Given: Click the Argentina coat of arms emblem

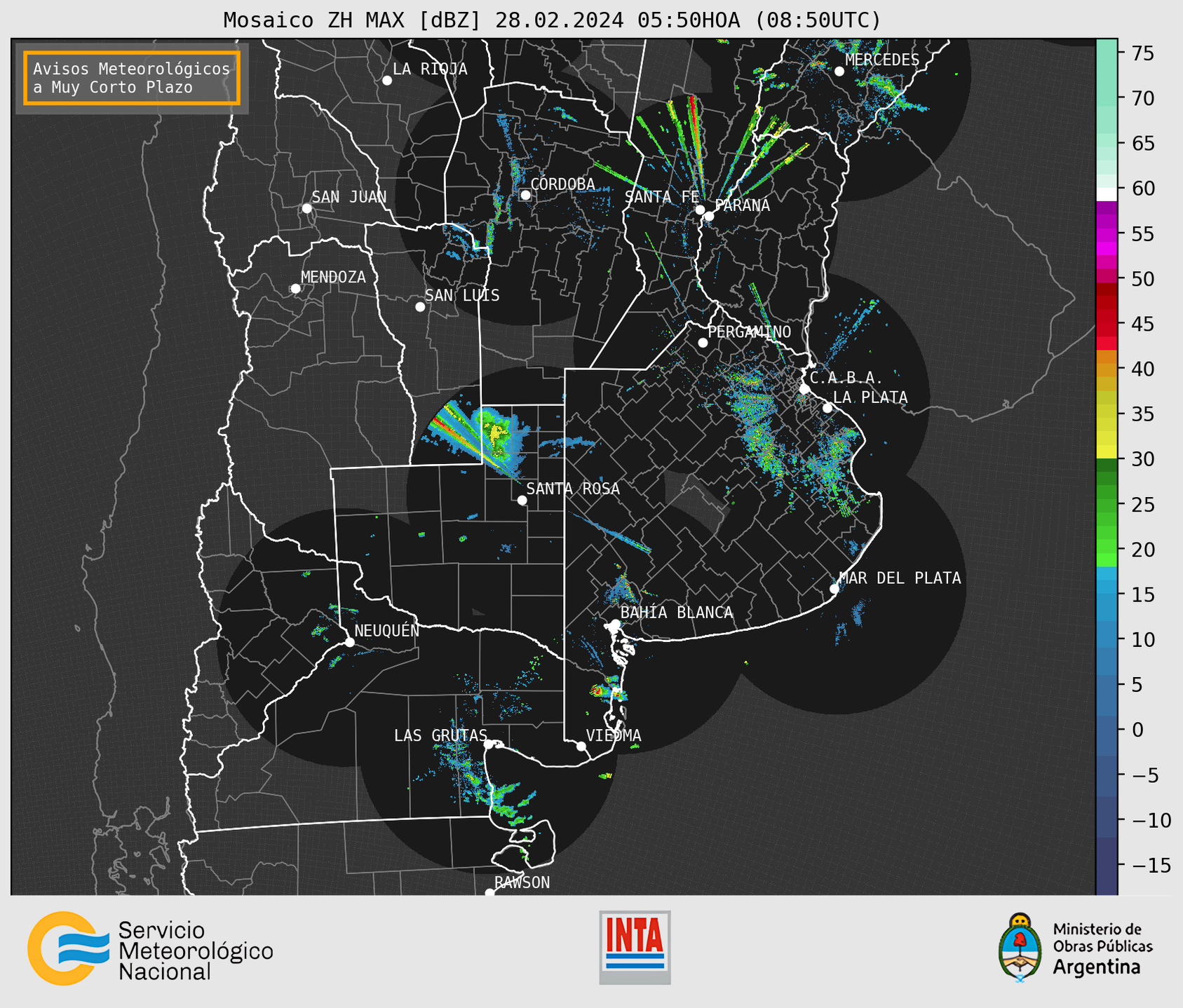Looking at the screenshot, I should pyautogui.click(x=1020, y=948).
